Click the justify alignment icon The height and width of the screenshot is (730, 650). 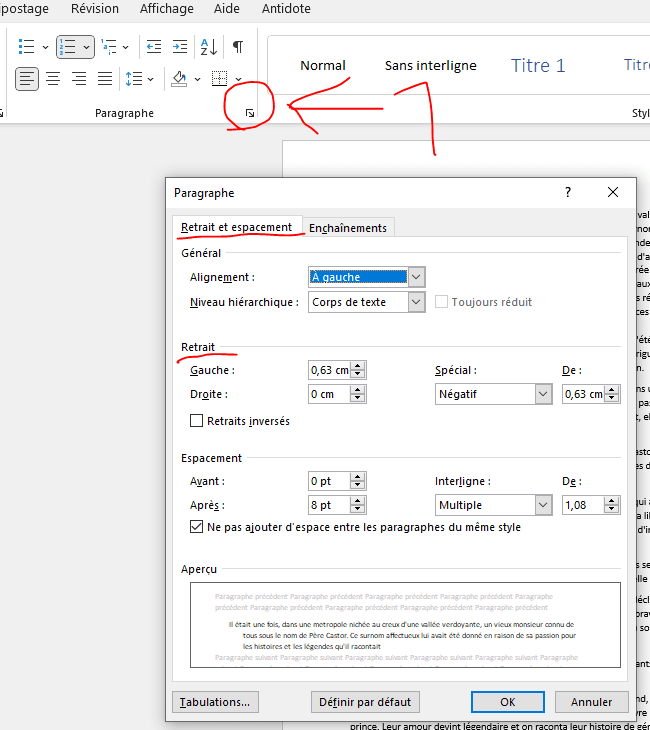[105, 79]
